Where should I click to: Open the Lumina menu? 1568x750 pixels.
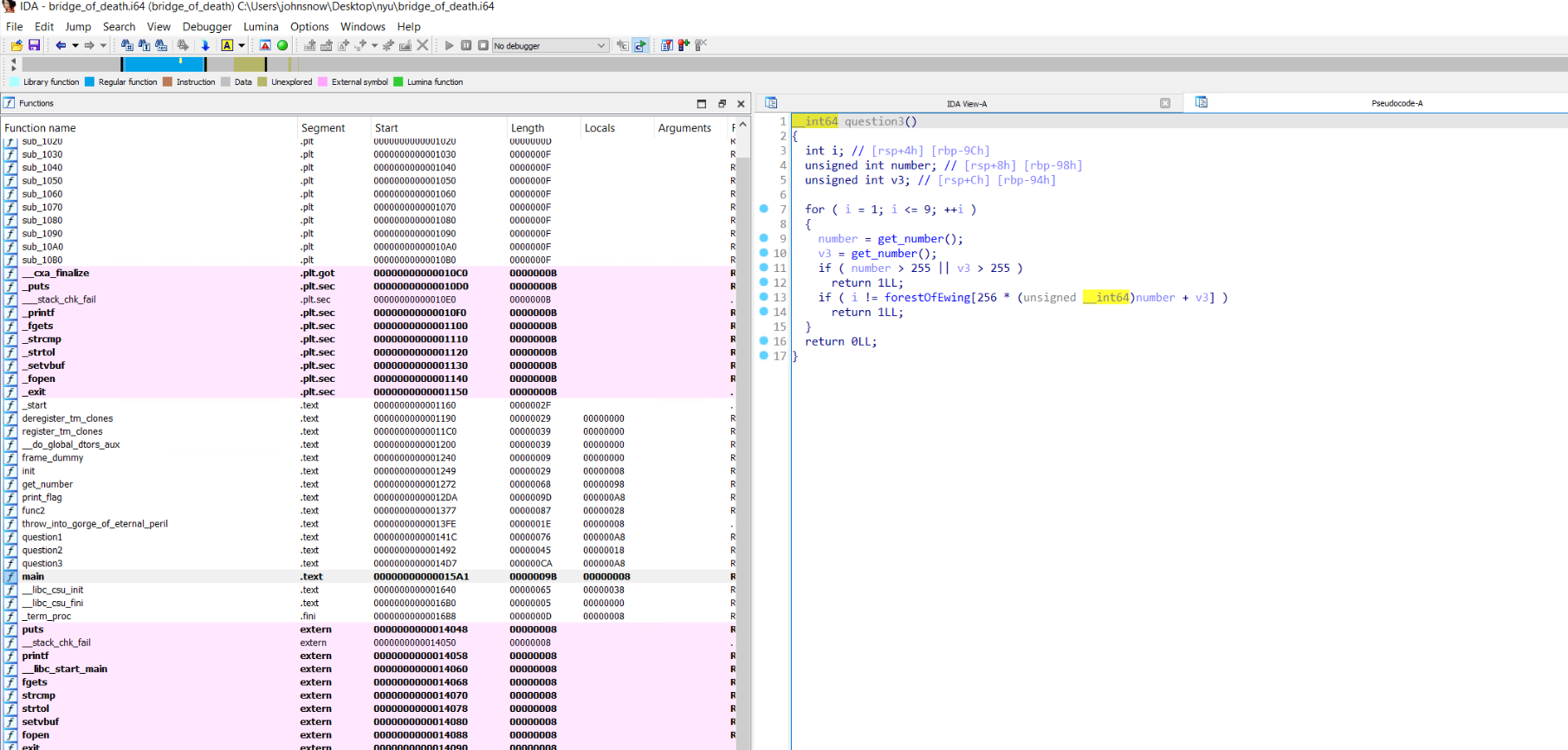261,27
